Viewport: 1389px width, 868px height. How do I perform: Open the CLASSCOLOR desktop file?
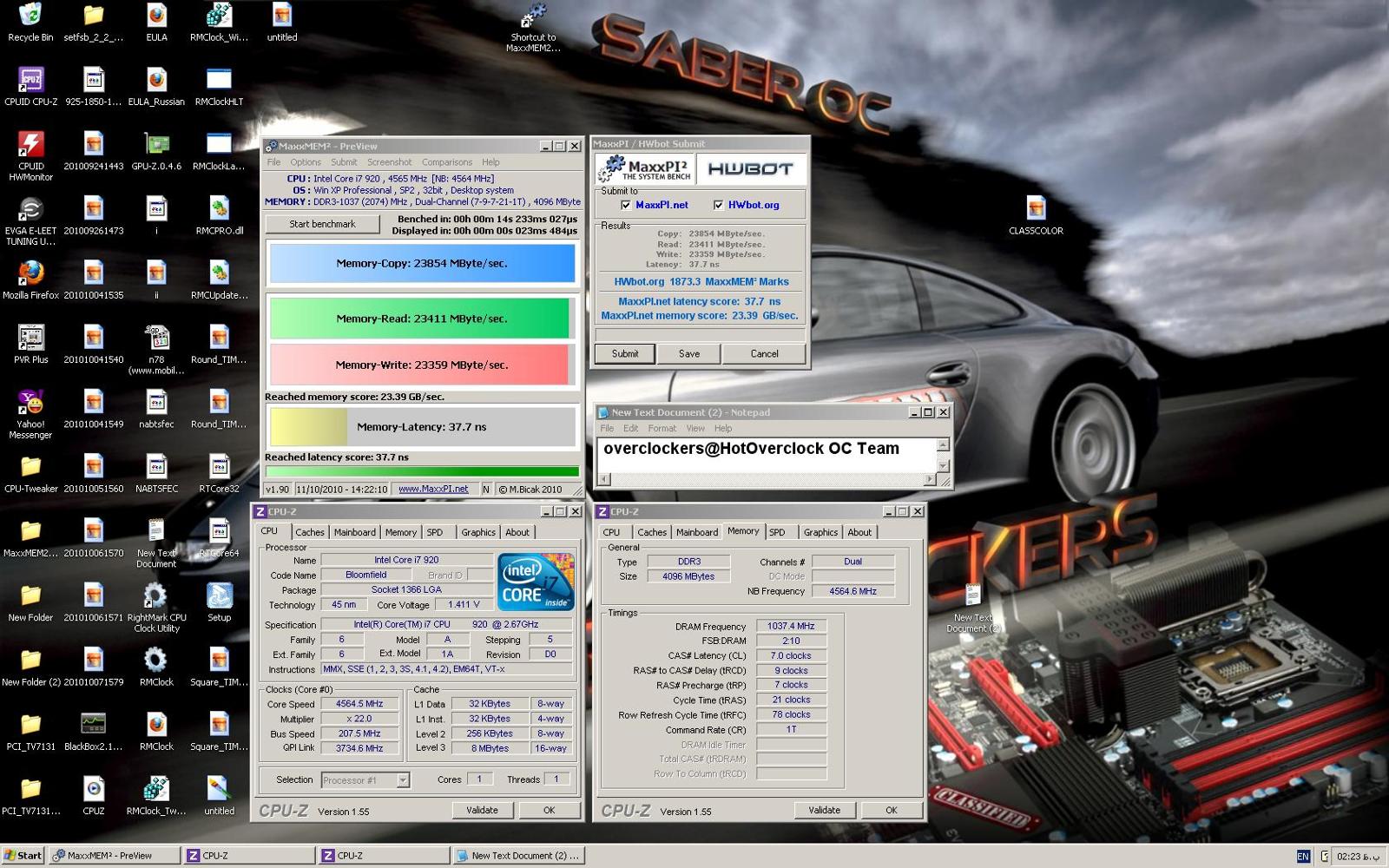click(1036, 215)
